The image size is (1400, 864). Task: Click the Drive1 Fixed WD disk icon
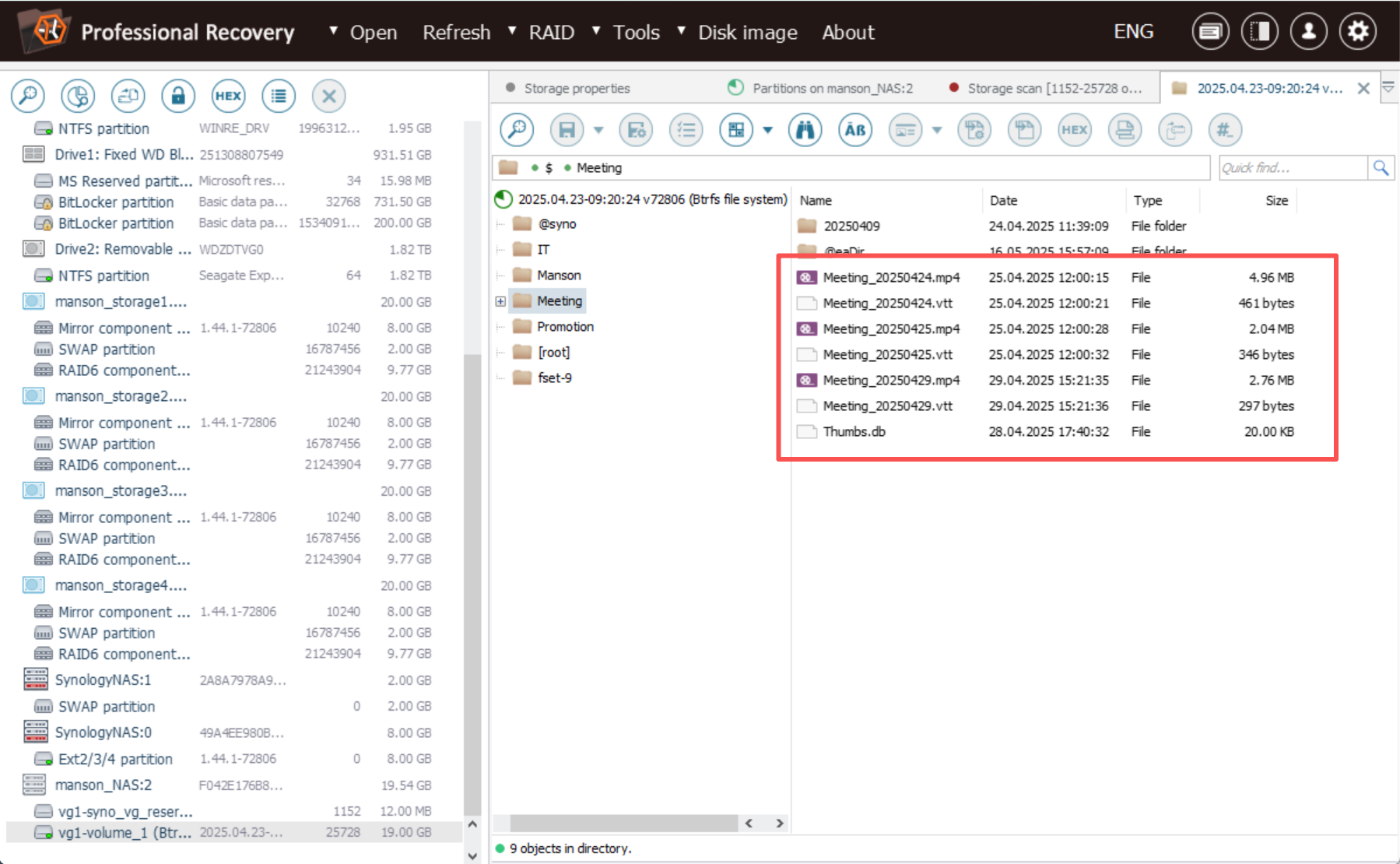[33, 154]
